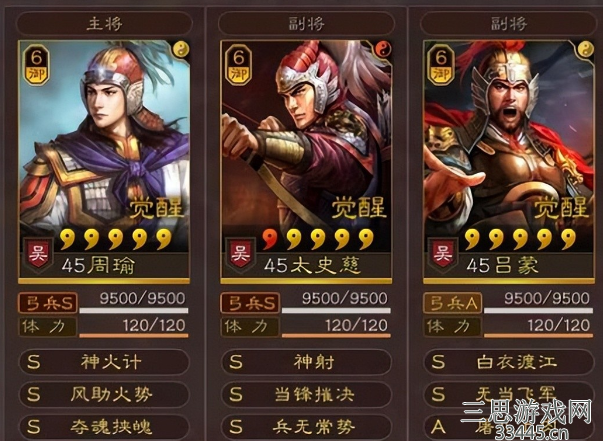The height and width of the screenshot is (441, 603).
Task: Click 周瑜's 9500/9500 troop bar
Action: point(134,304)
